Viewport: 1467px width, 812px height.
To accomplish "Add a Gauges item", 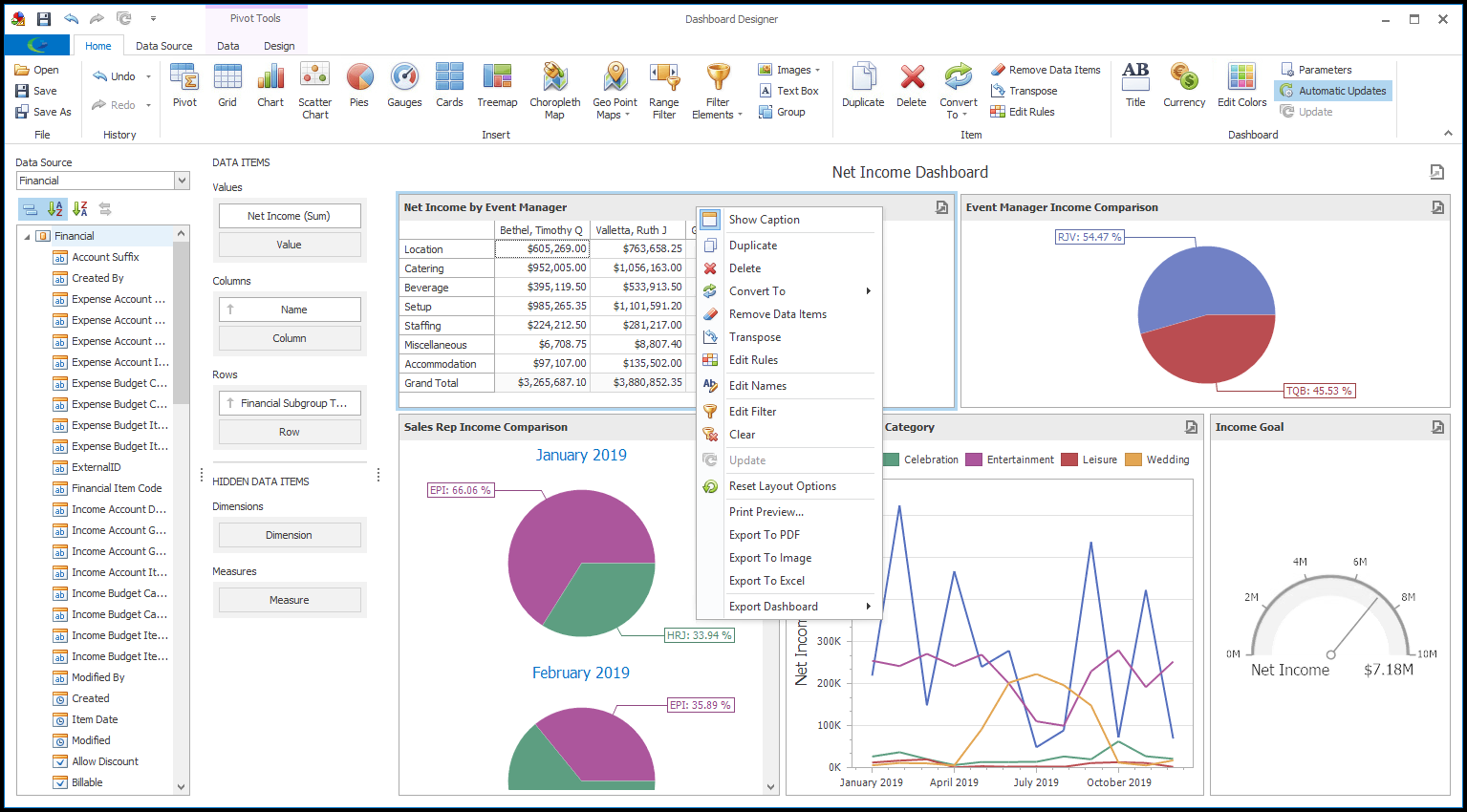I will click(404, 86).
